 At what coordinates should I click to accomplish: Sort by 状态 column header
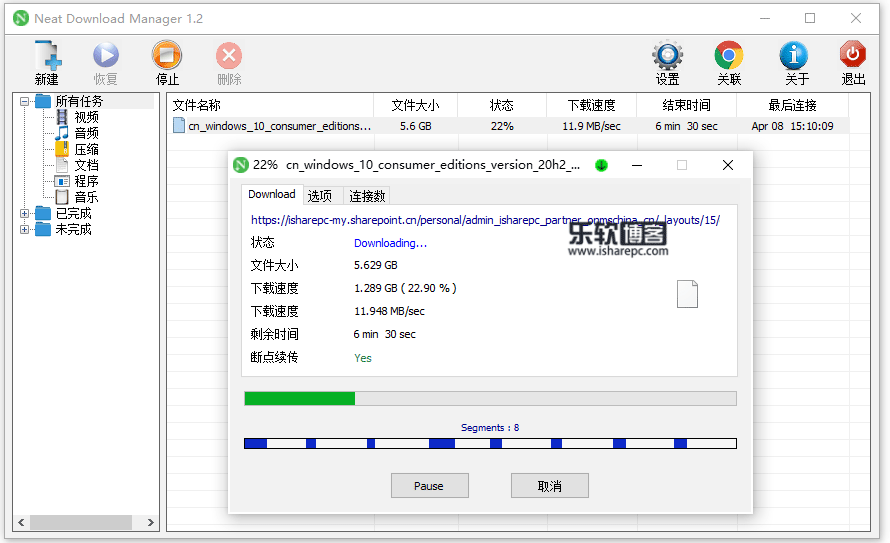502,105
